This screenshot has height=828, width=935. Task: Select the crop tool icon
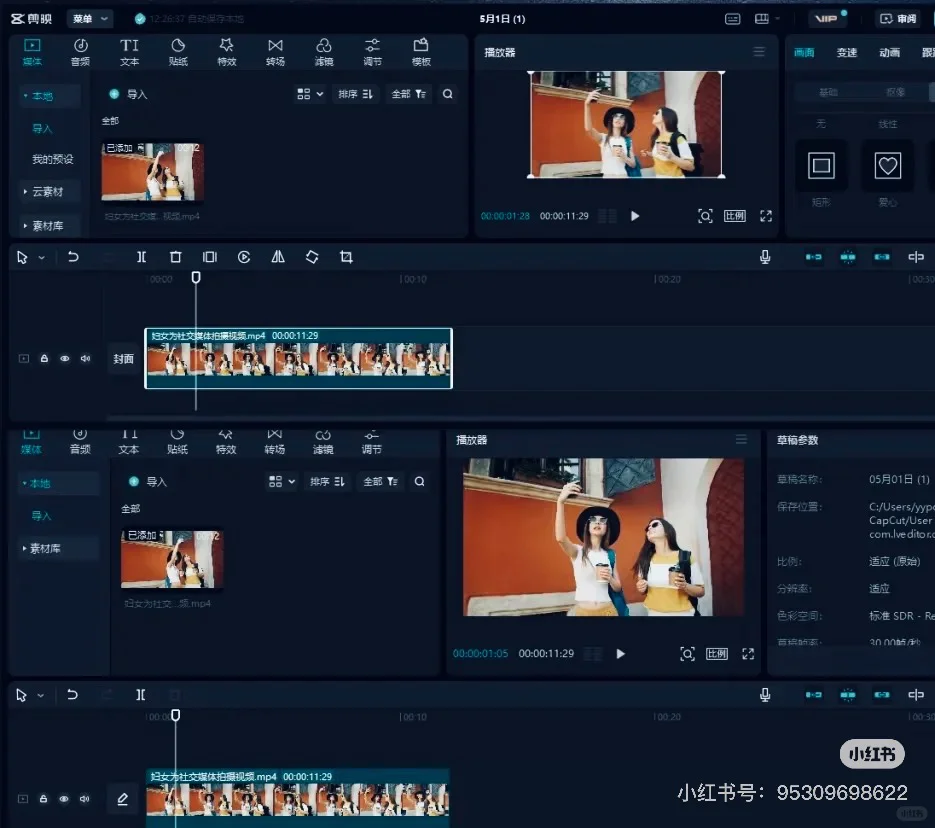[346, 257]
